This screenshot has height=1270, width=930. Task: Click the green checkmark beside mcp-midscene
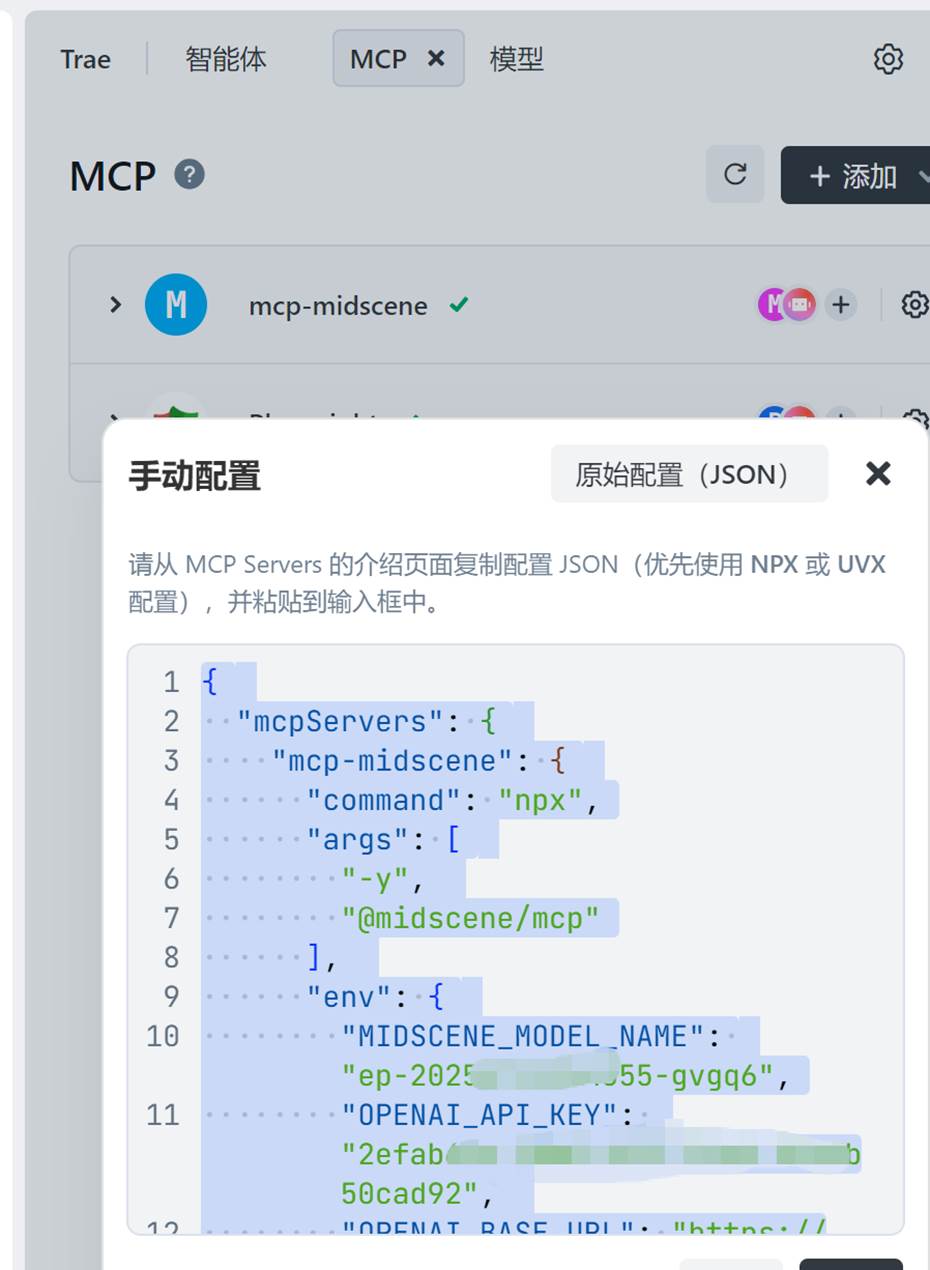pos(460,305)
